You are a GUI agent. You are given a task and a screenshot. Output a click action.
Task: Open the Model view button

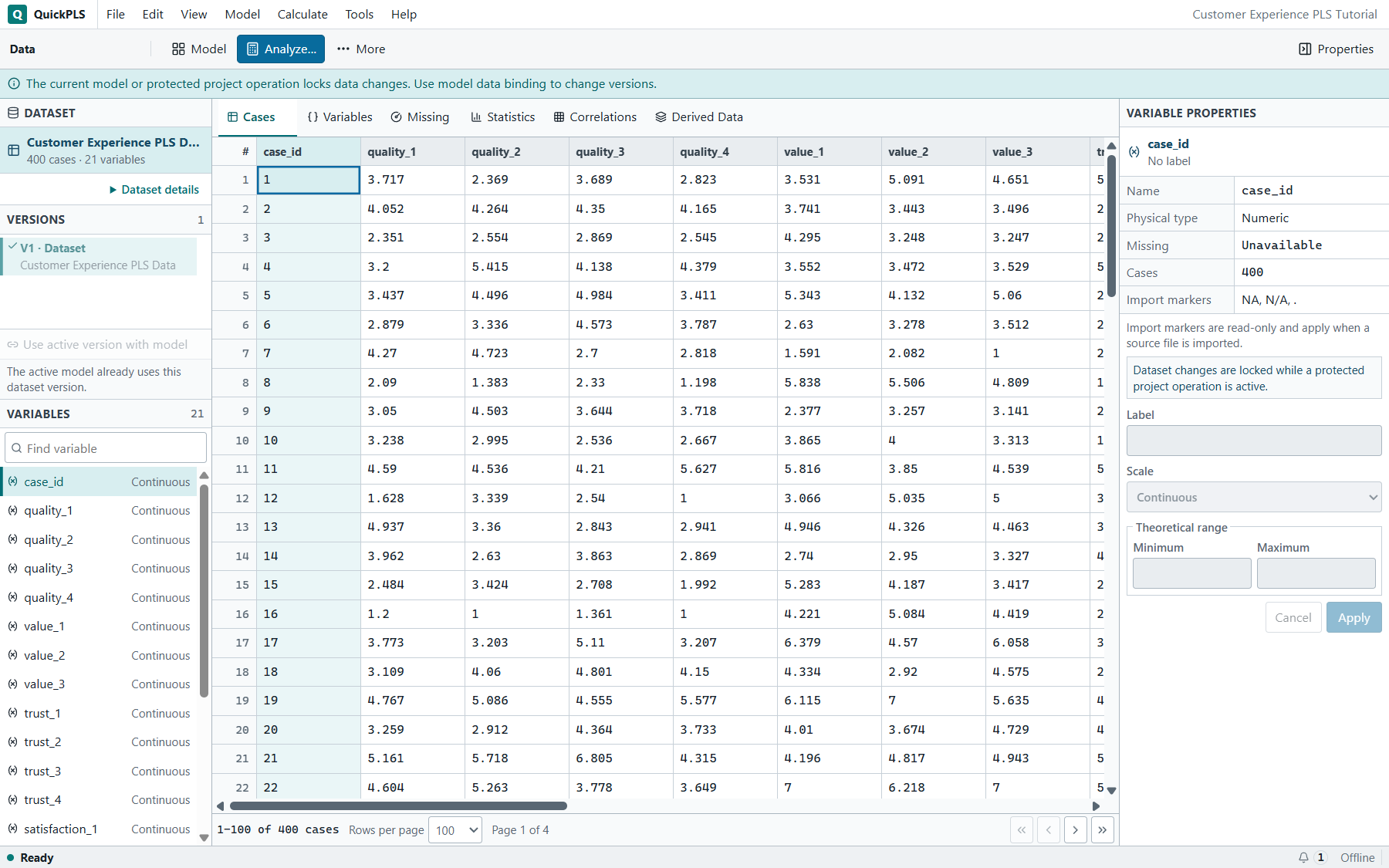(x=198, y=49)
